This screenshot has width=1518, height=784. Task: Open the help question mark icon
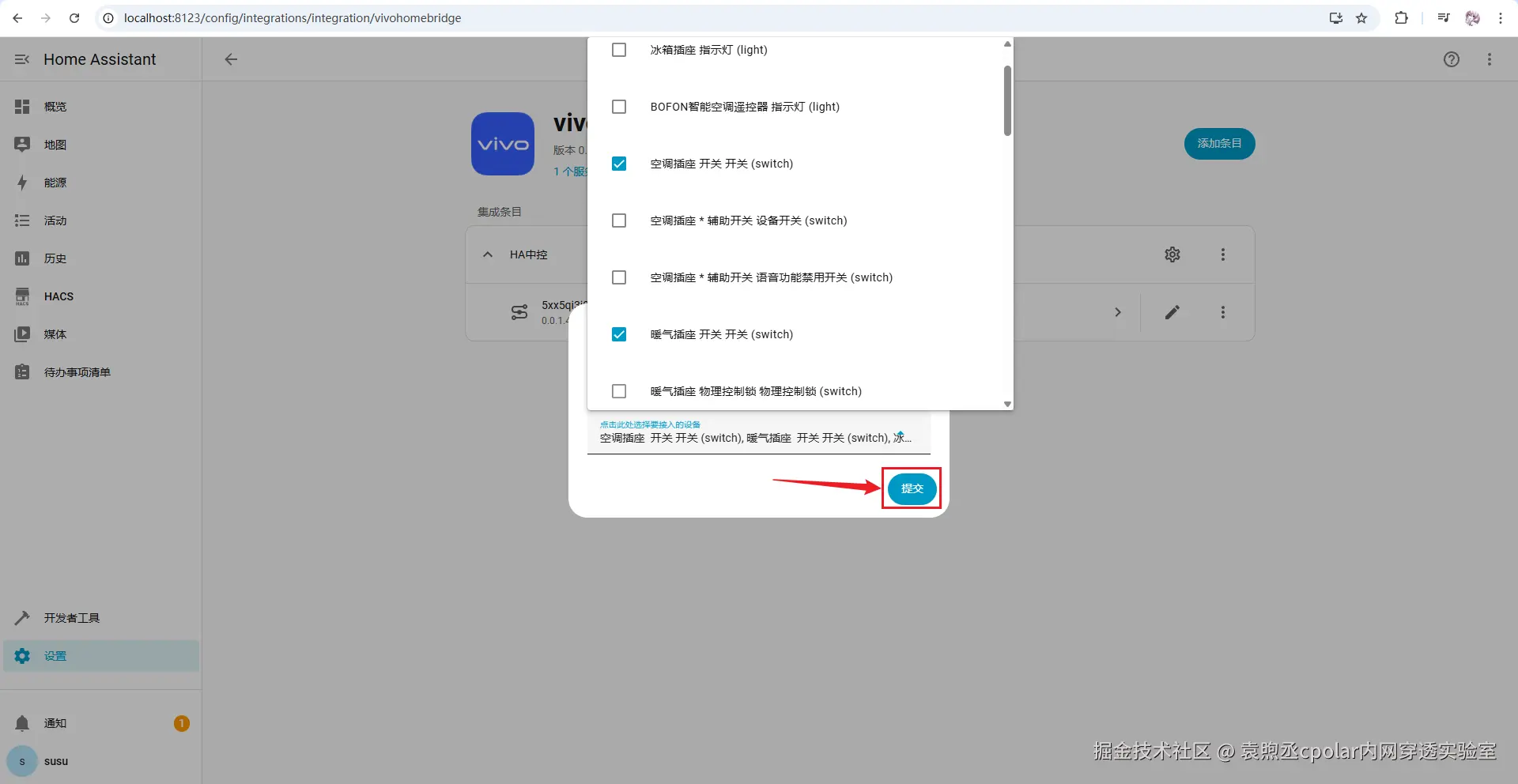pos(1452,59)
